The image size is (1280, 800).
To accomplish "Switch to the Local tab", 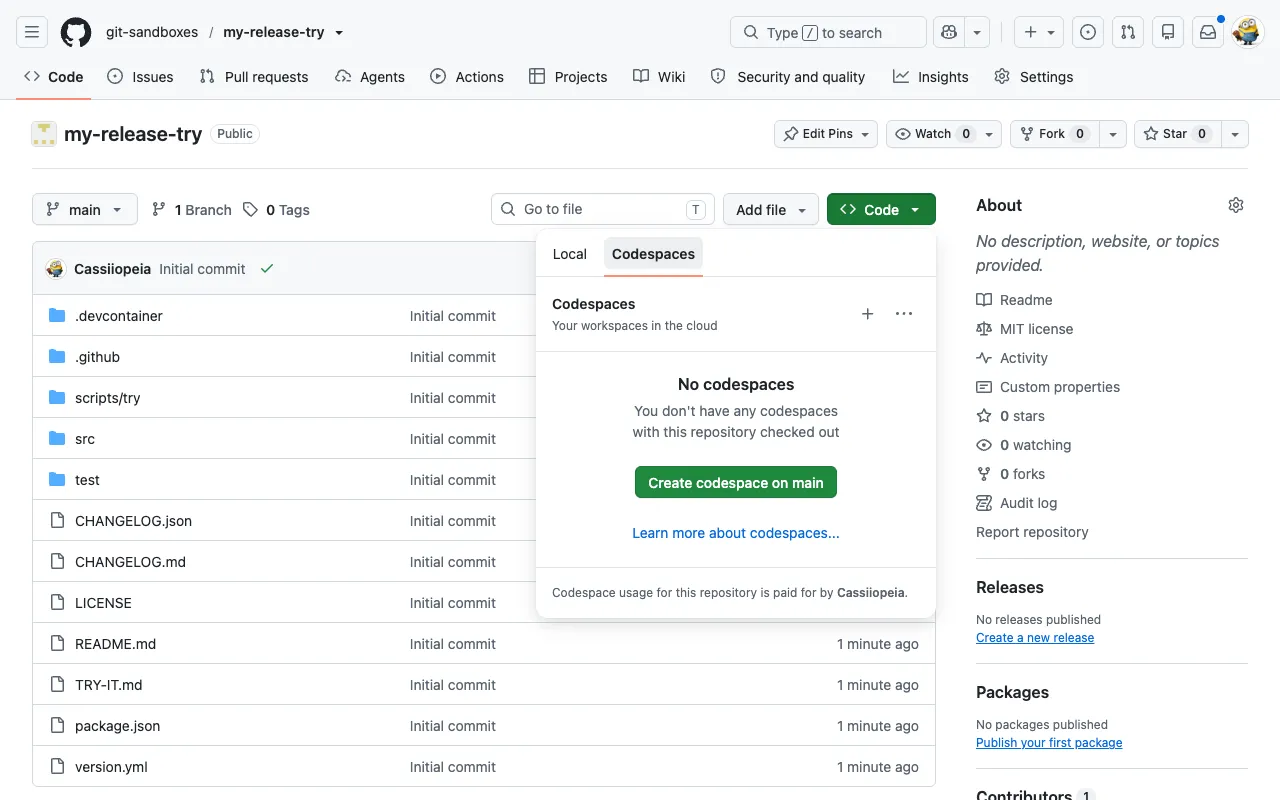I will (570, 254).
